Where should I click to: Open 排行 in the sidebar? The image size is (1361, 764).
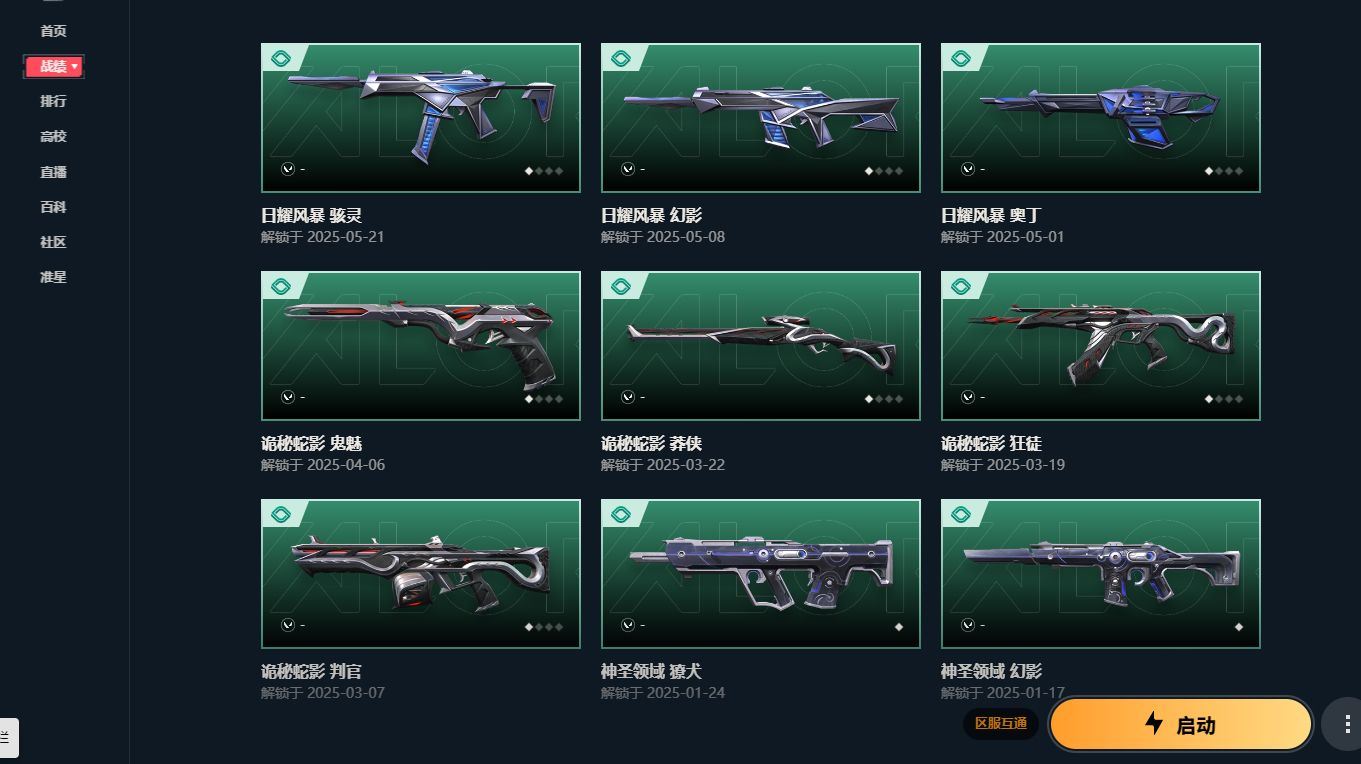(x=53, y=101)
